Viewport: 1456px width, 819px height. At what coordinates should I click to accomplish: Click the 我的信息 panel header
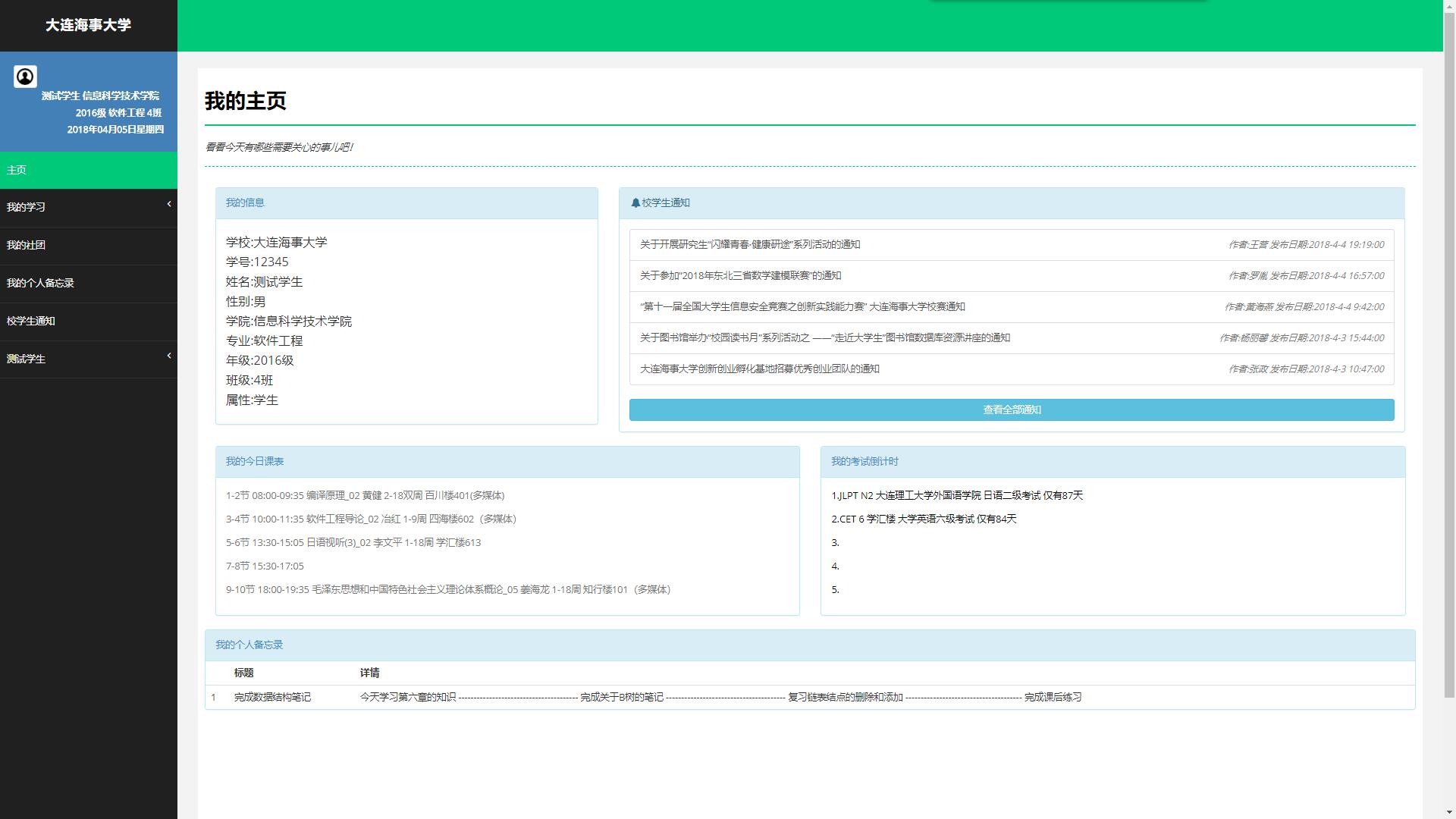[x=406, y=203]
